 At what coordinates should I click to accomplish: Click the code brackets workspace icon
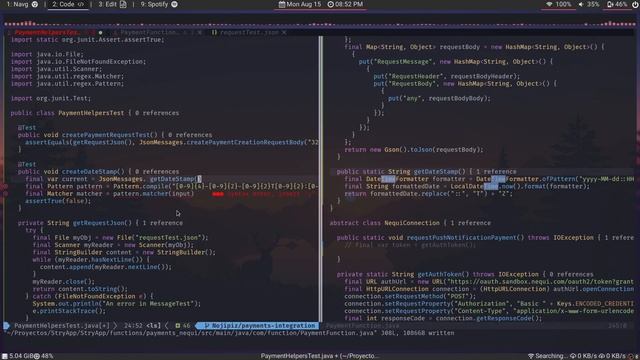(81, 4)
